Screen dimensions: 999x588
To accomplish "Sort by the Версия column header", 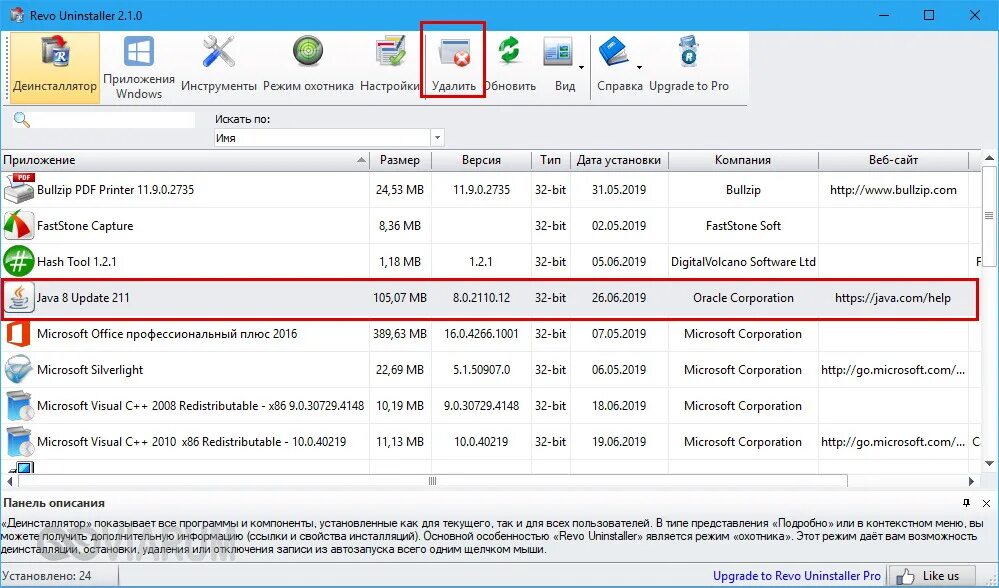I will (481, 160).
